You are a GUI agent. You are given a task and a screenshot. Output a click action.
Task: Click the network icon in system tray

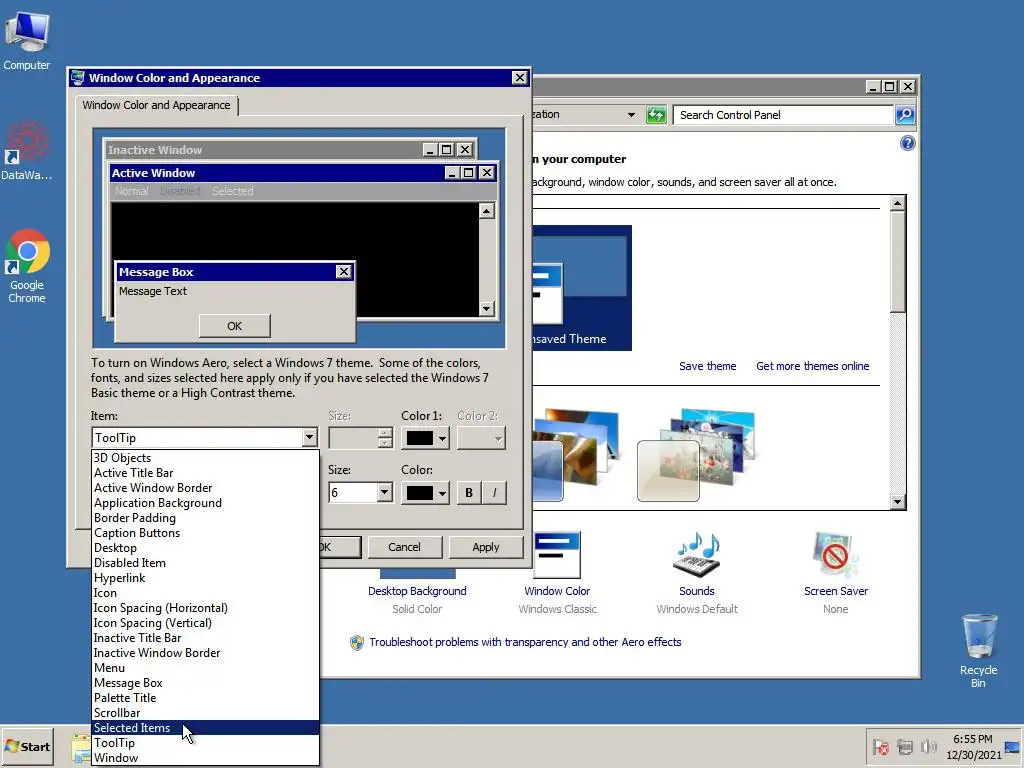point(904,746)
